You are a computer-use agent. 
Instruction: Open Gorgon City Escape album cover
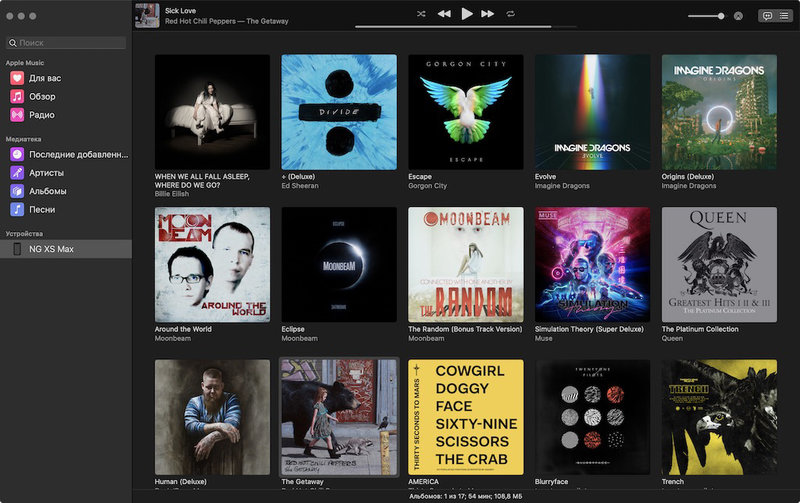pos(466,112)
